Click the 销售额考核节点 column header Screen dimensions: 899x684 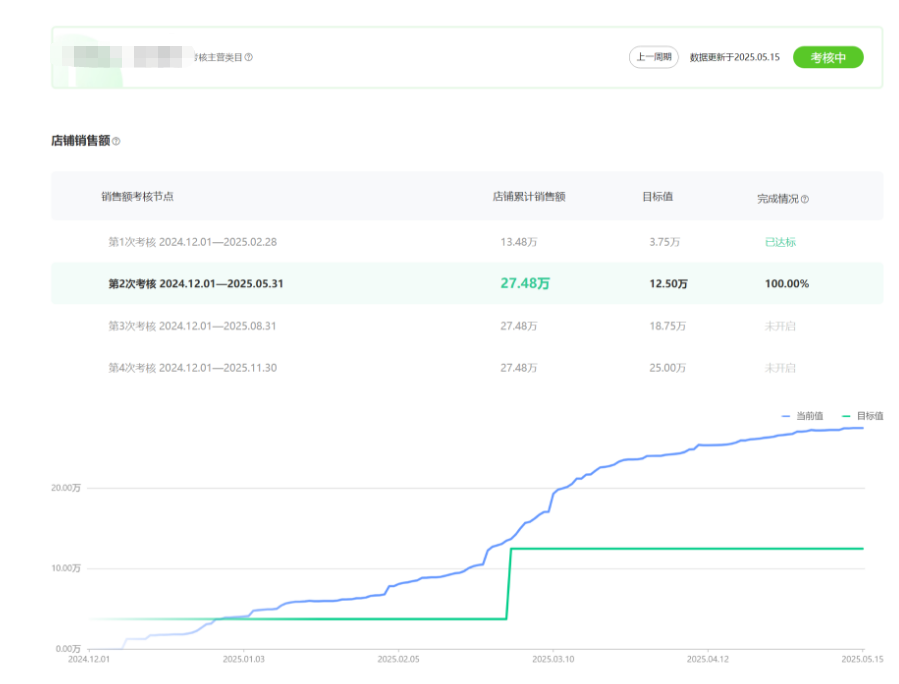point(137,197)
